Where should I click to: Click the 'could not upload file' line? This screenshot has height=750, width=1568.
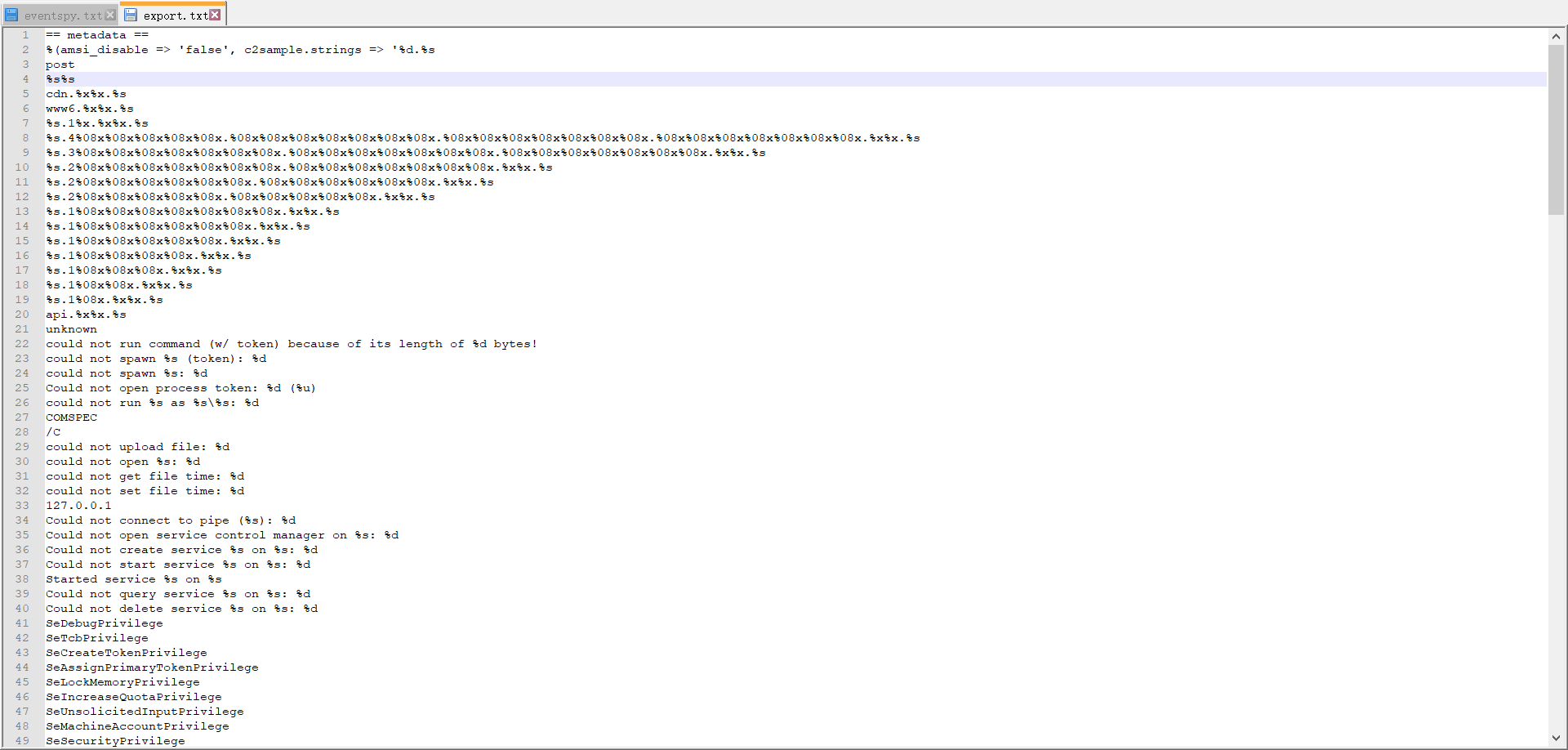point(137,447)
